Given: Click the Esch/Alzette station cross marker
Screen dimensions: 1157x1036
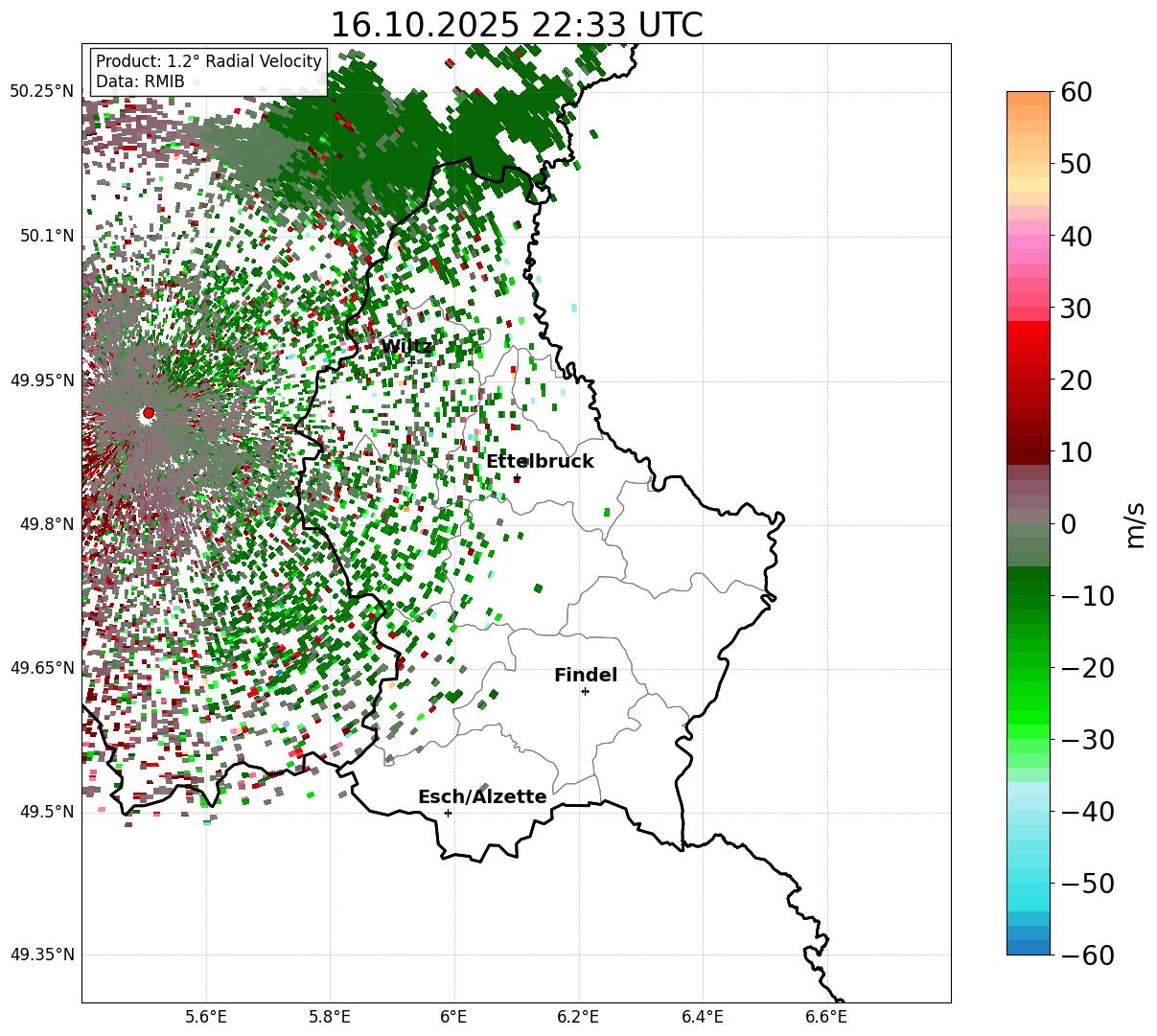Looking at the screenshot, I should point(448,813).
